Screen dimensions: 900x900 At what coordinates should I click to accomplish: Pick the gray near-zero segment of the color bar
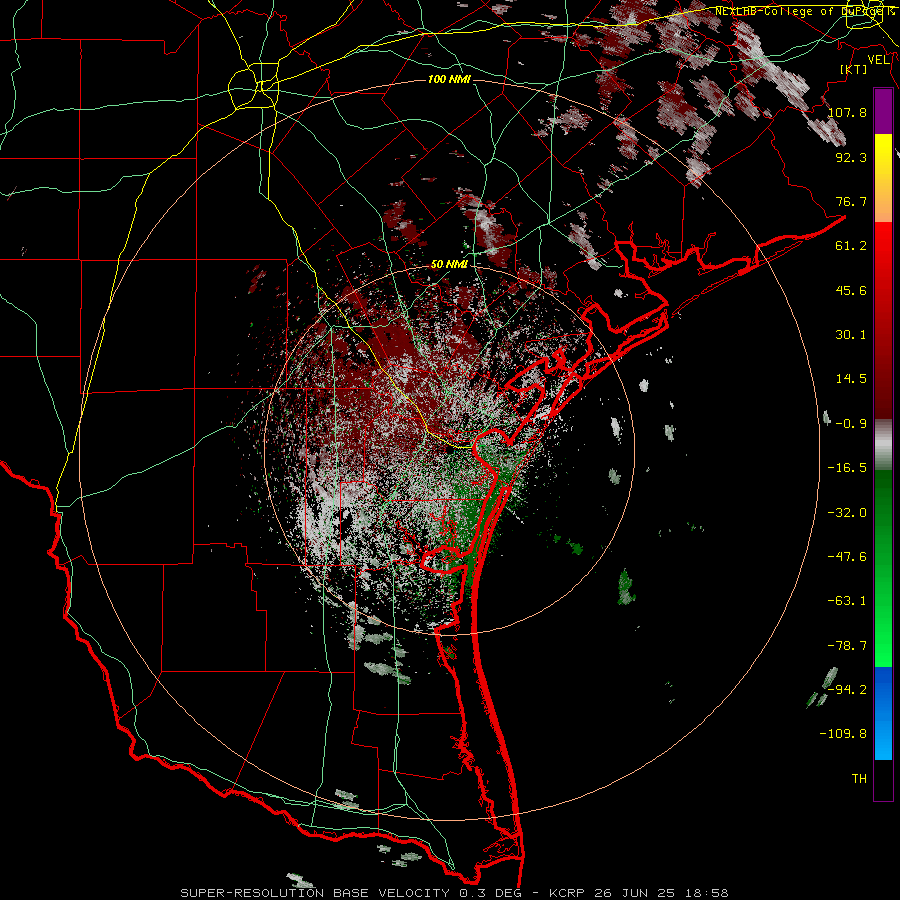883,444
